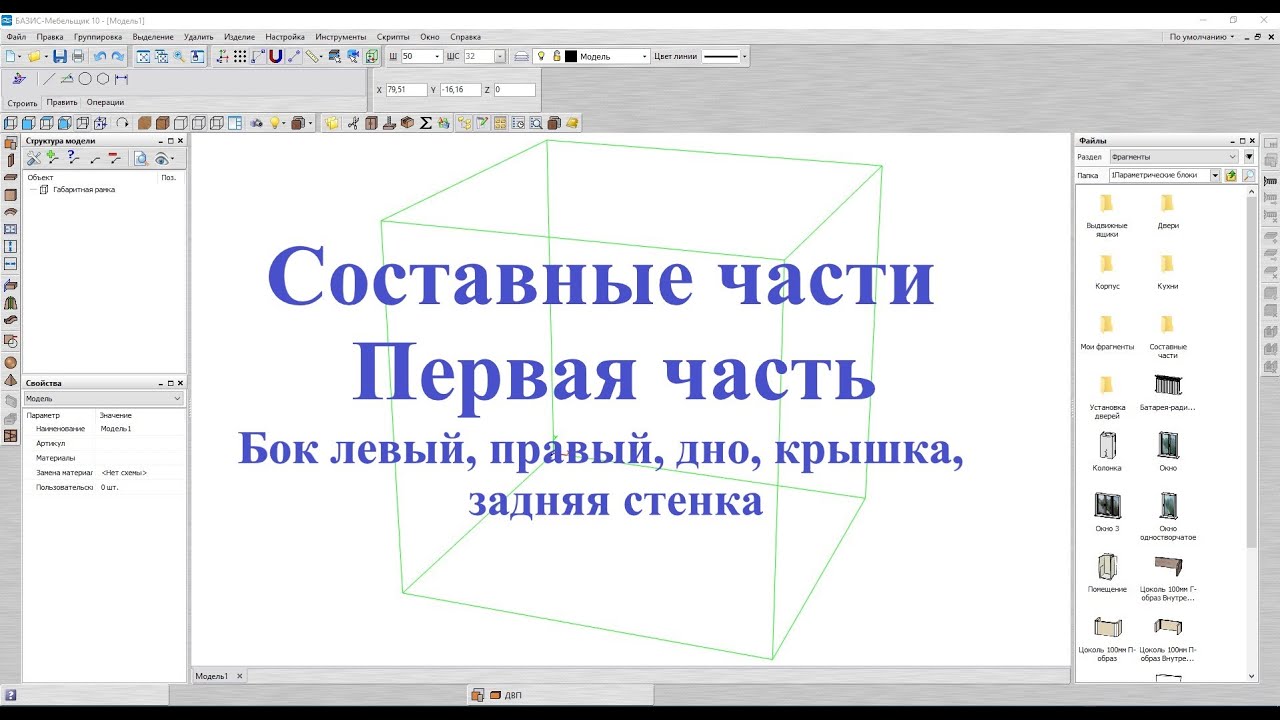Select the polygon drawing tool

click(x=103, y=79)
